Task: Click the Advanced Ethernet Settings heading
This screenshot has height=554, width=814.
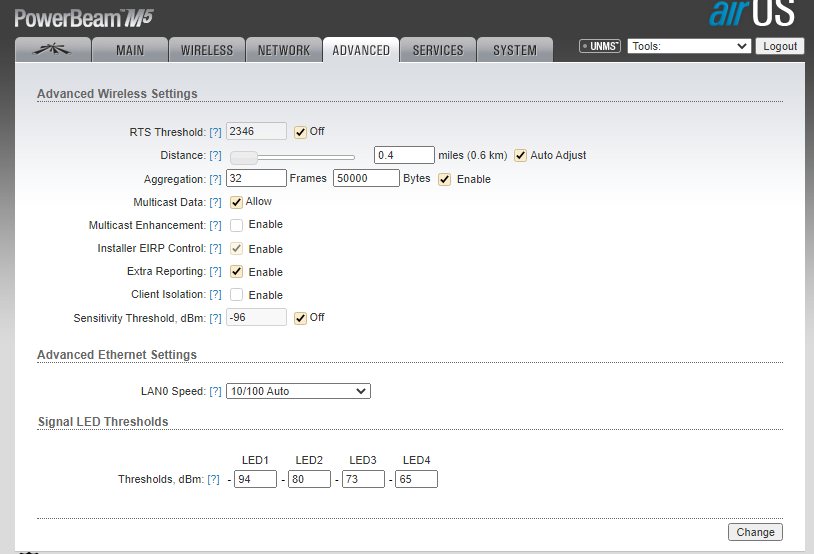Action: click(x=117, y=355)
